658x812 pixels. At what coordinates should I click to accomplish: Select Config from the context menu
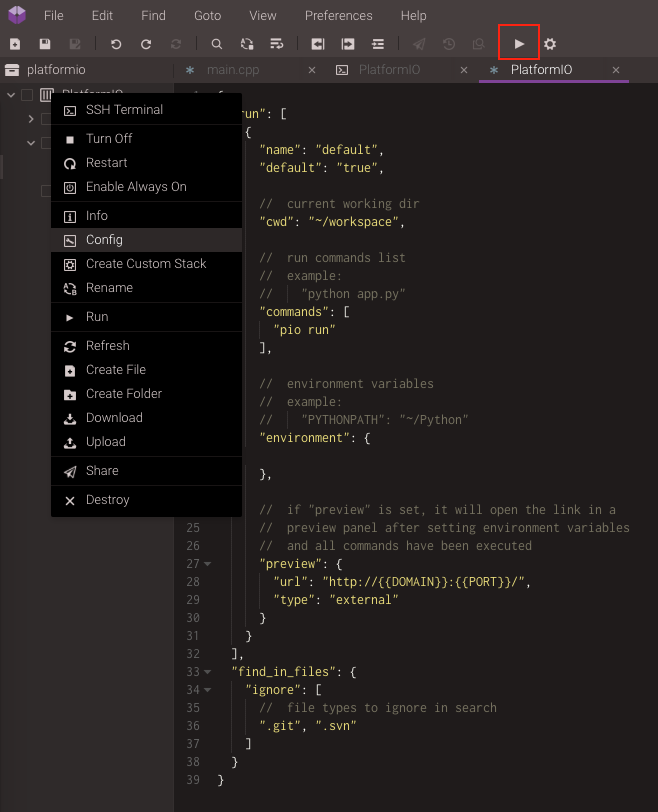tap(104, 240)
